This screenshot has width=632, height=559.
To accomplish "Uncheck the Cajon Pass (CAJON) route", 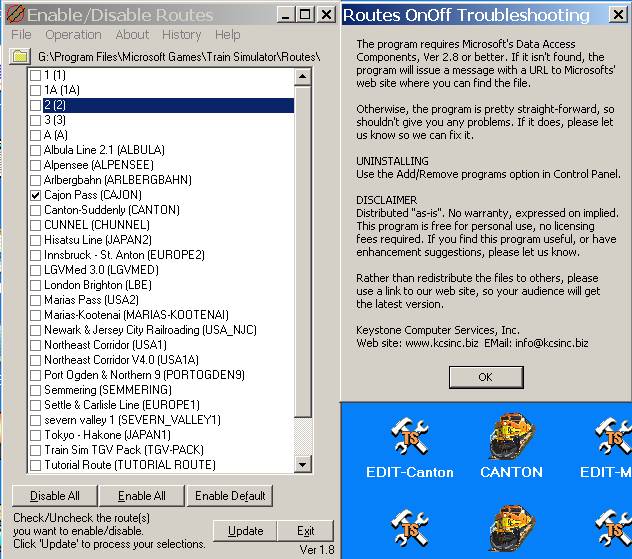I will point(35,195).
